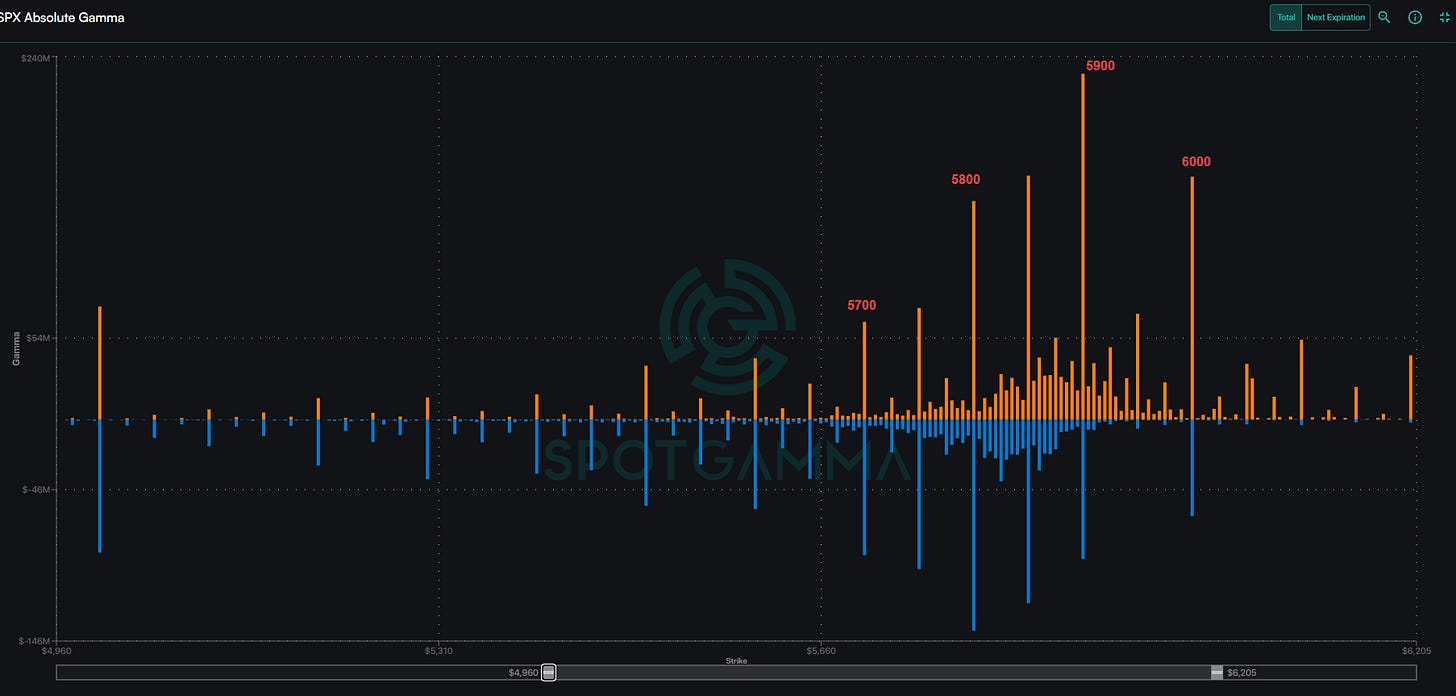Click the Gamma y-axis title
Screen dimensions: 1456x696
click(x=16, y=347)
